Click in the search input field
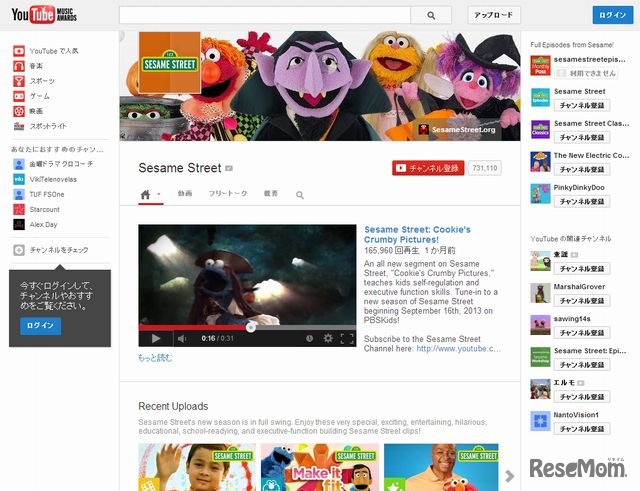Image resolution: width=640 pixels, height=491 pixels. click(264, 16)
